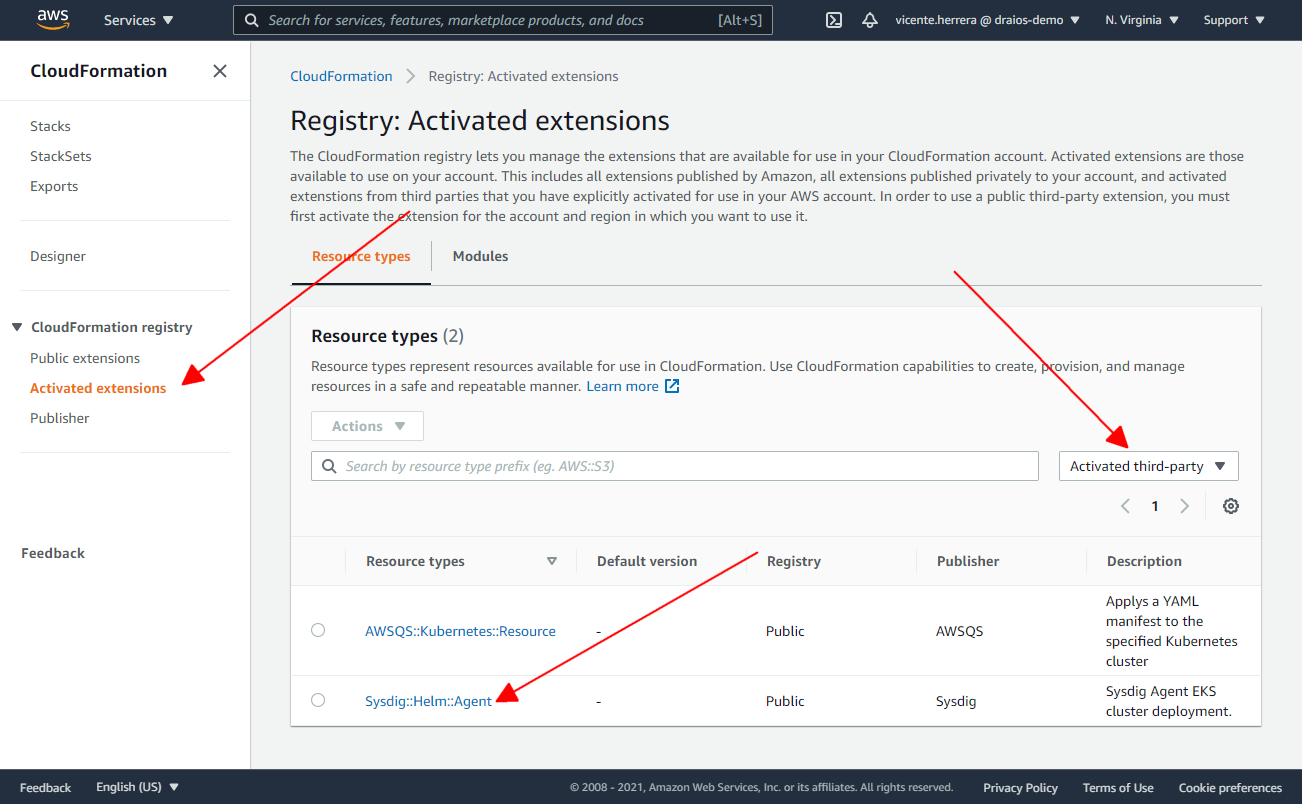
Task: Open Activated extensions in sidebar
Action: pyautogui.click(x=98, y=388)
